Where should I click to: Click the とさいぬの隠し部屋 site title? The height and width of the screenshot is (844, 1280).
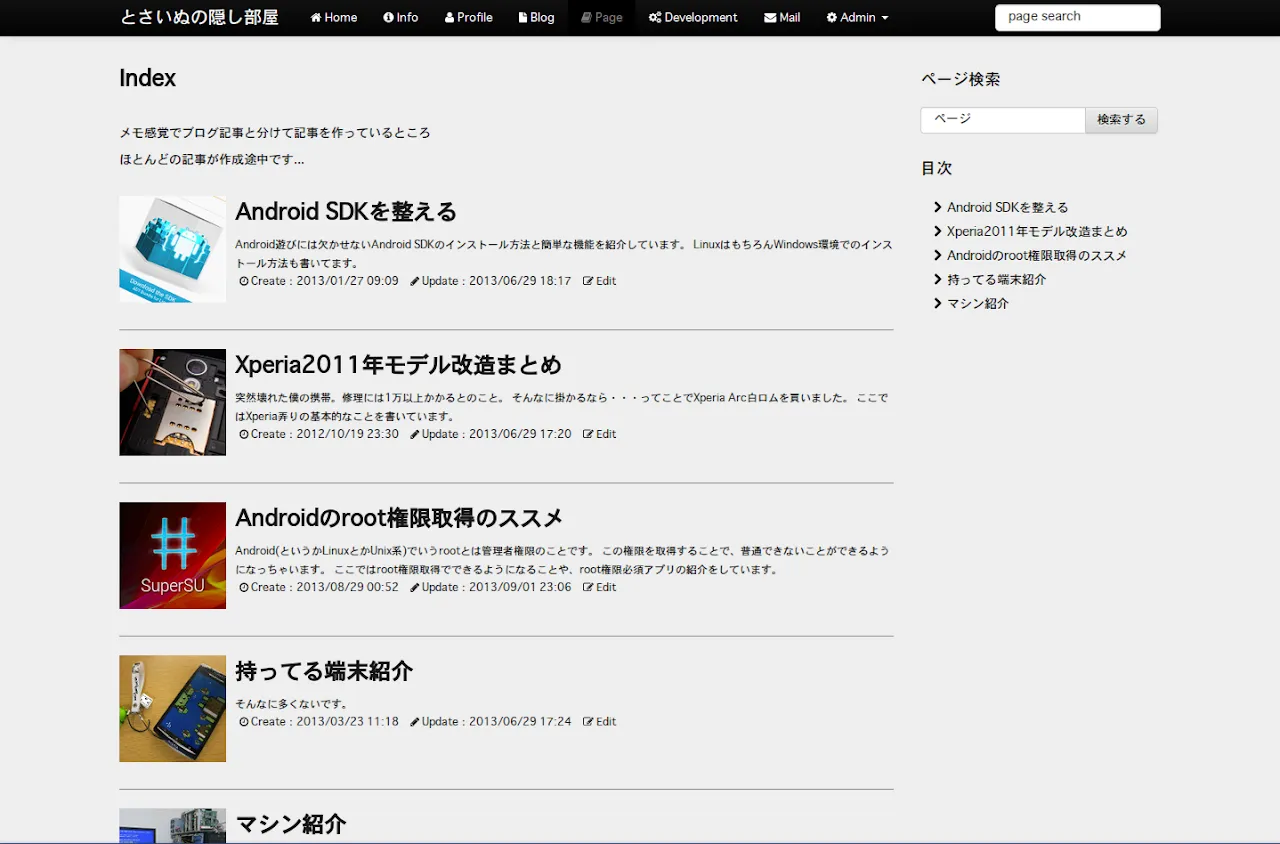[x=199, y=18]
